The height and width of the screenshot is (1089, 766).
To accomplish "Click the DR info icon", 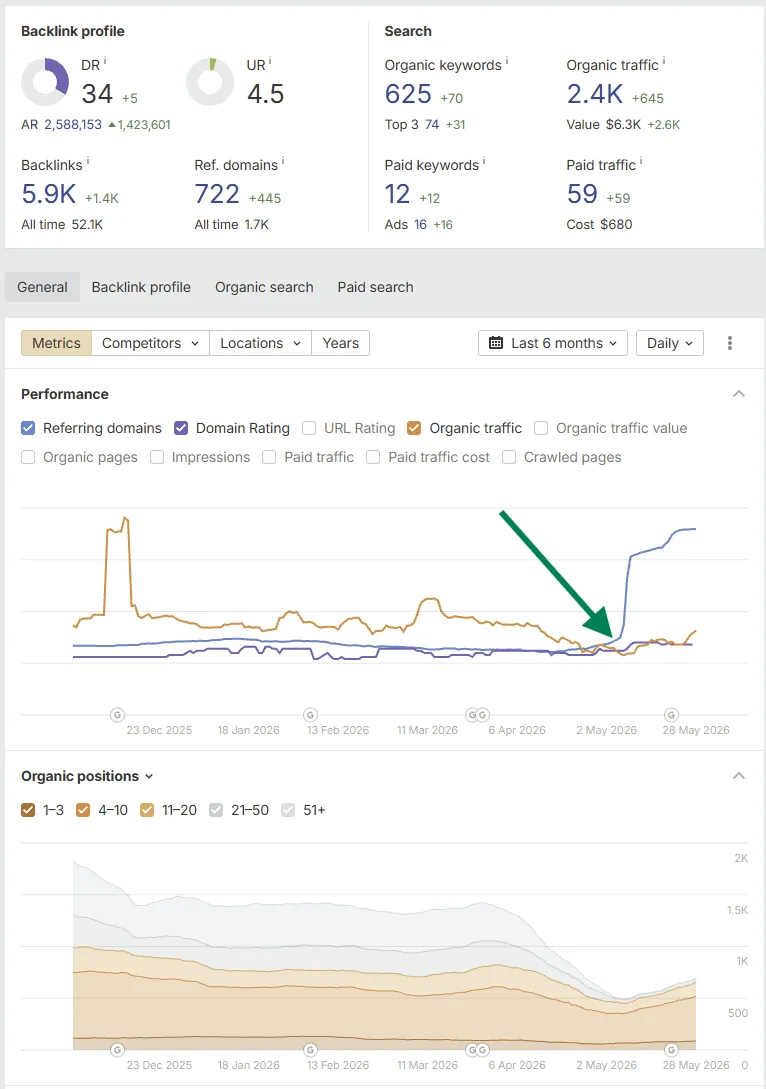I will pyautogui.click(x=105, y=61).
